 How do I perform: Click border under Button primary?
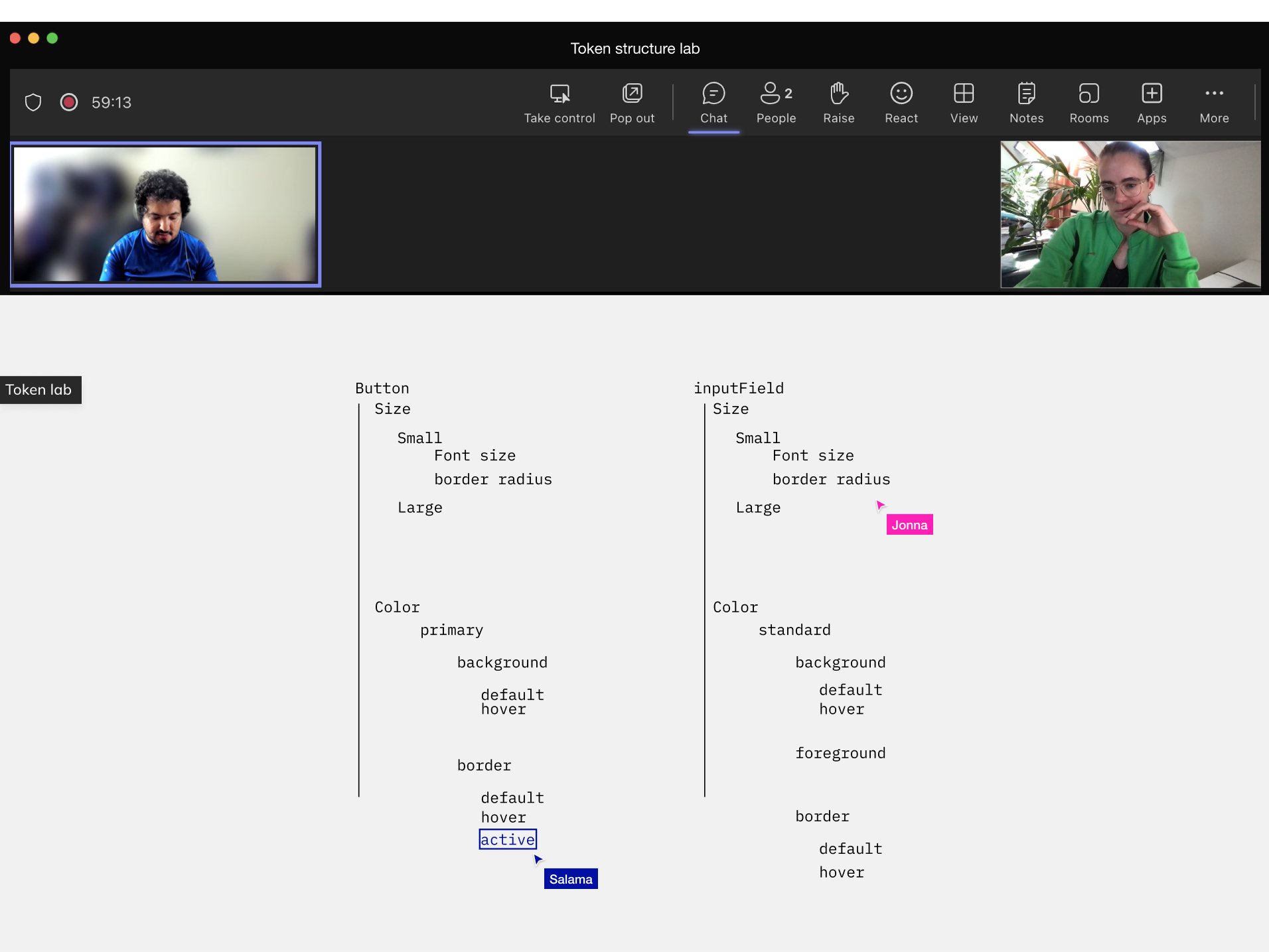tap(484, 765)
